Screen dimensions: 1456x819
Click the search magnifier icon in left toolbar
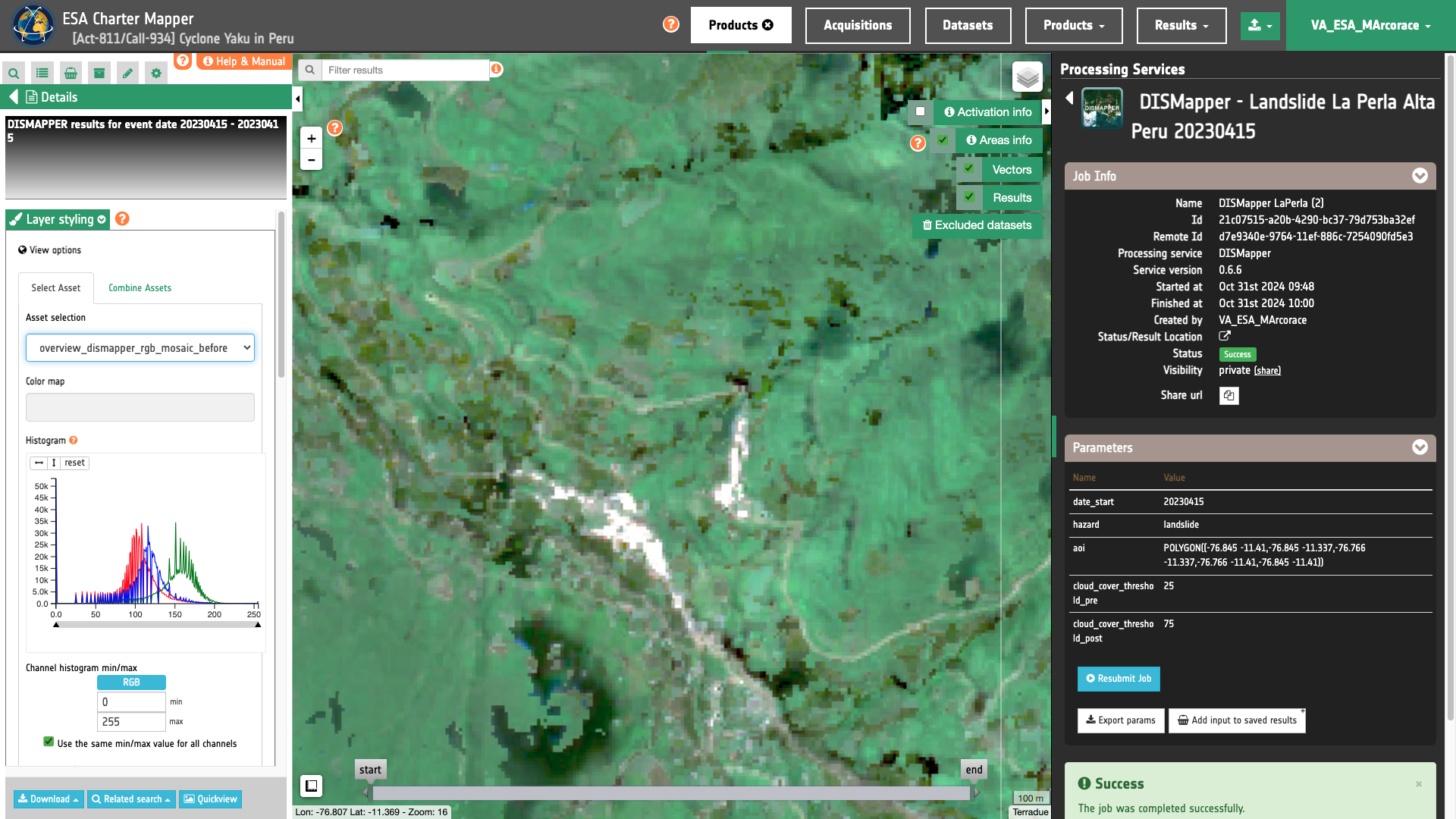coord(14,74)
